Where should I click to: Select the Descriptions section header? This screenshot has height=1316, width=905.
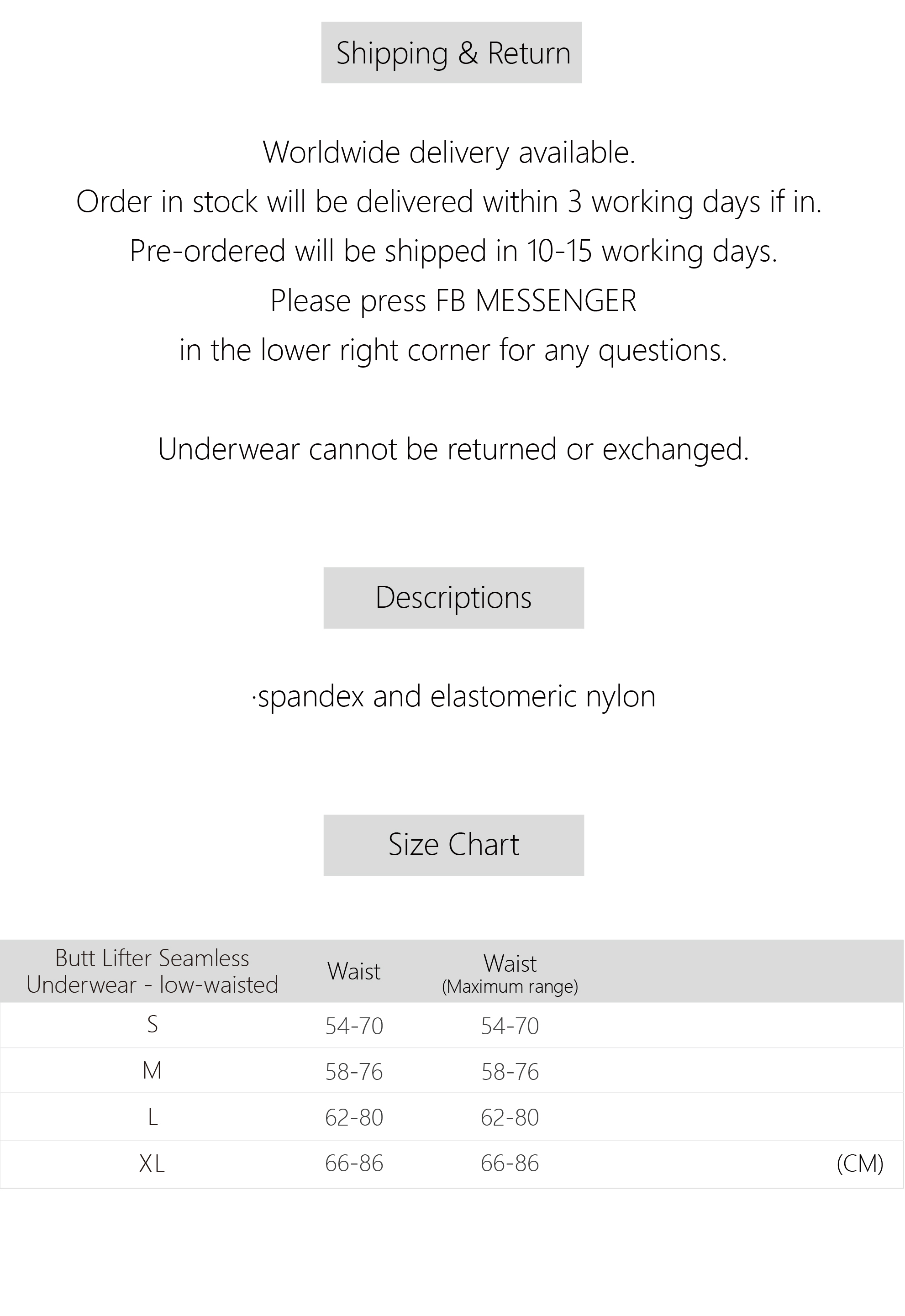point(453,598)
